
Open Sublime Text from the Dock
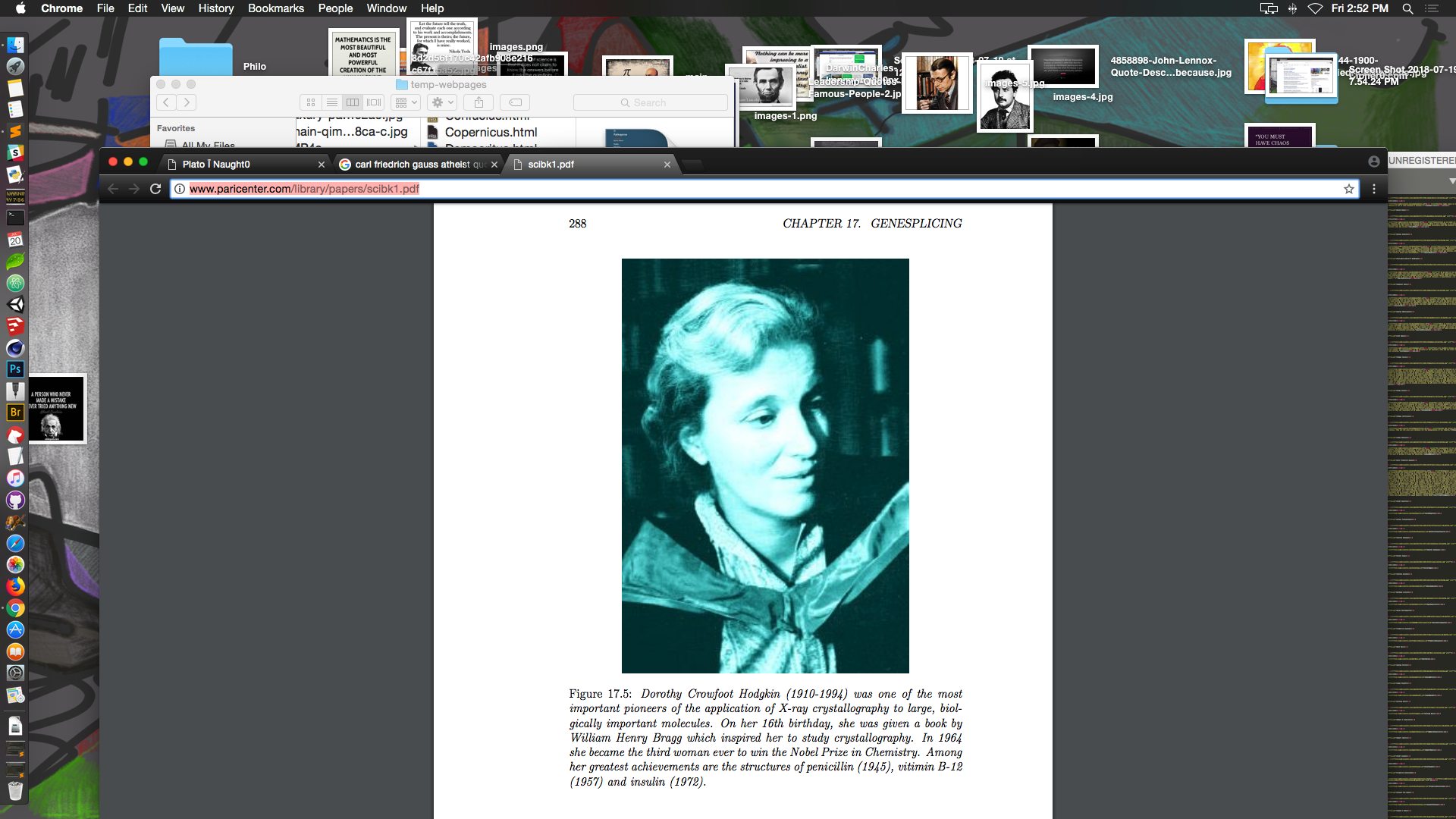point(15,132)
